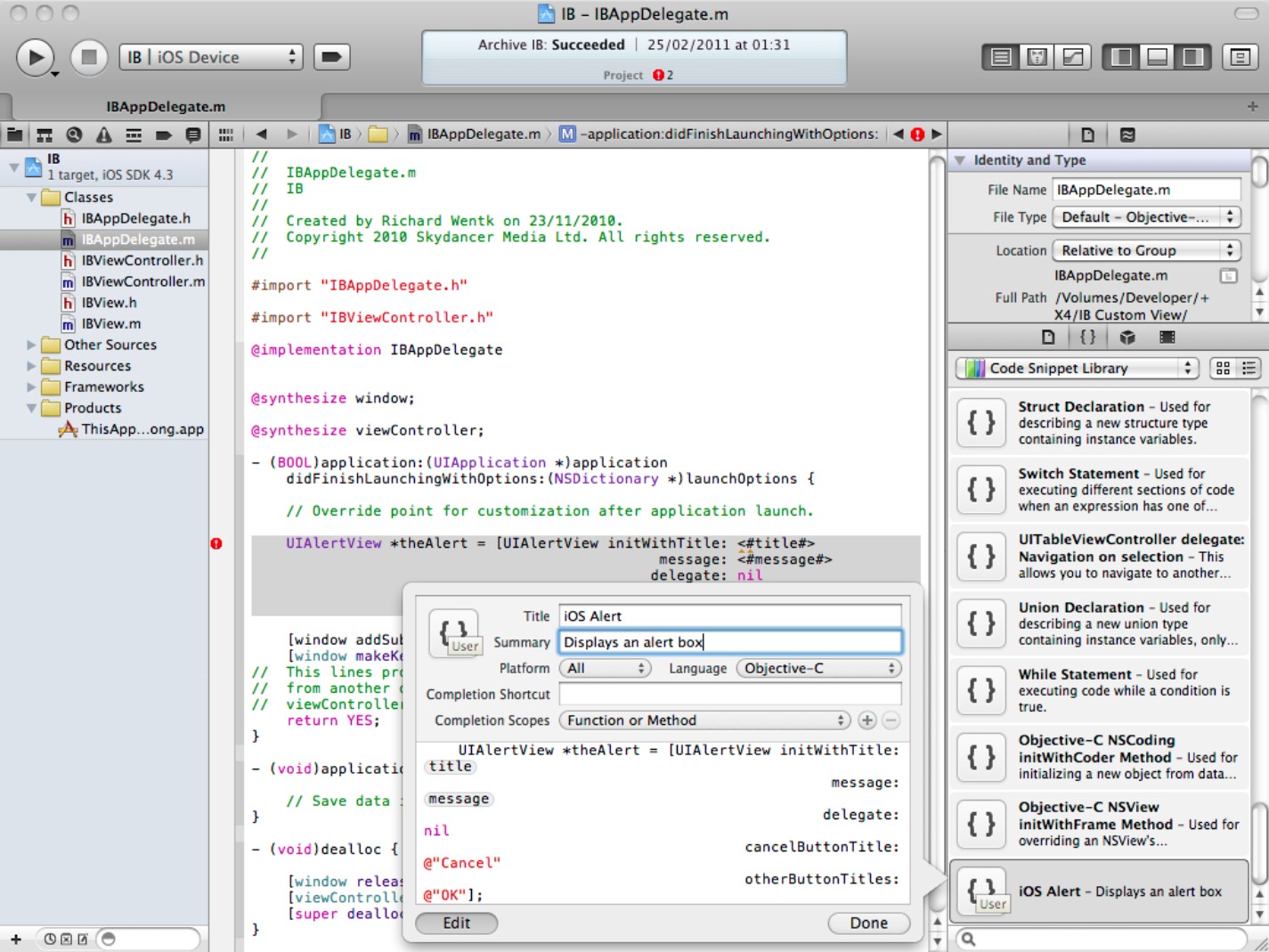Viewport: 1269px width, 952px height.
Task: Show the File inspector icon
Action: pos(1087,134)
